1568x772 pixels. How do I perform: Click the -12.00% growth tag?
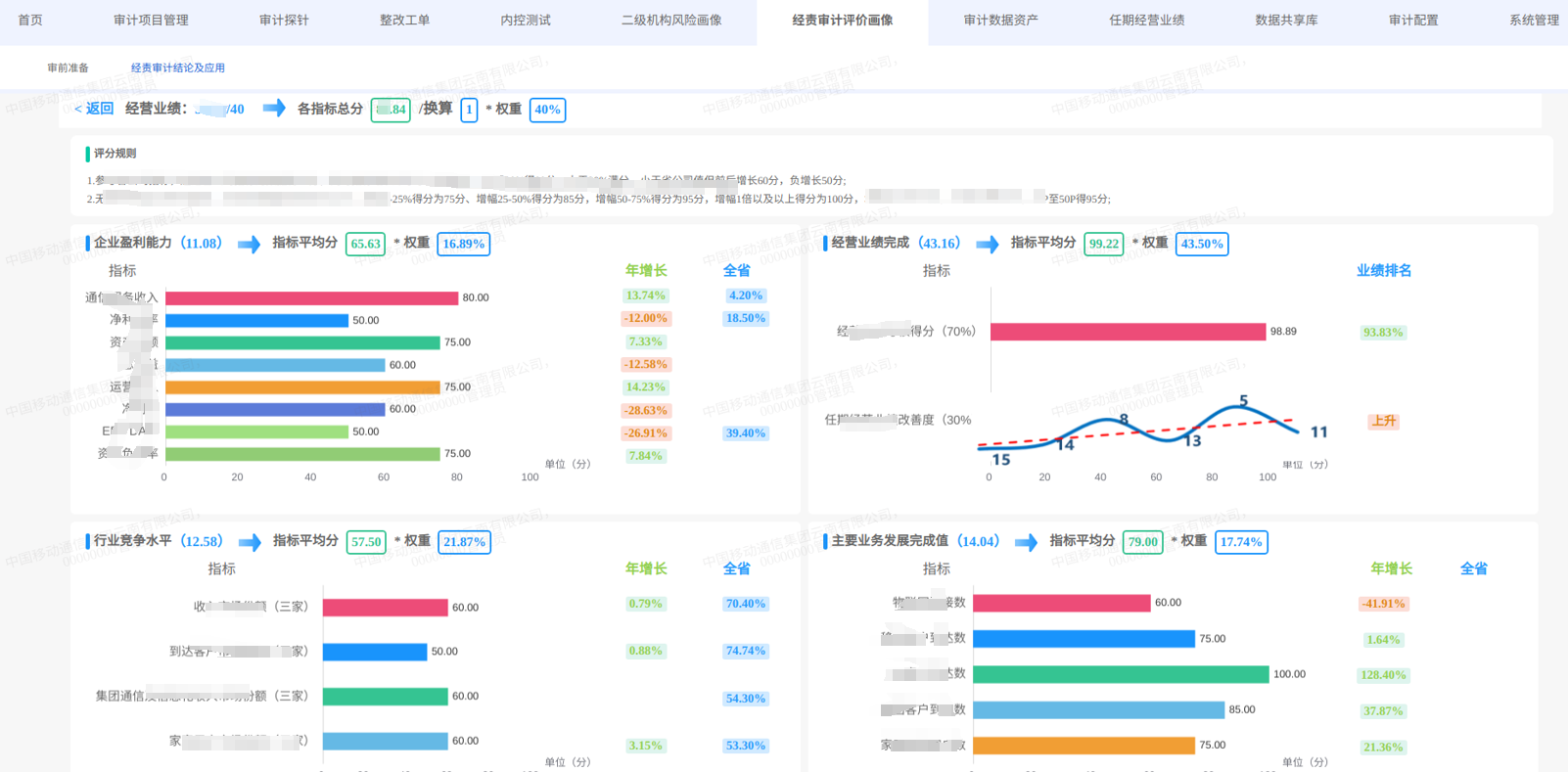point(645,318)
